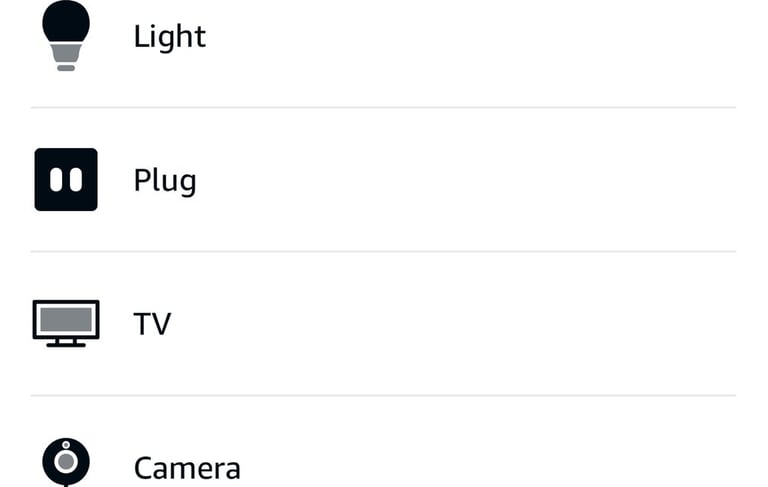Tap the Camera icon
768x487 pixels.
tap(66, 462)
